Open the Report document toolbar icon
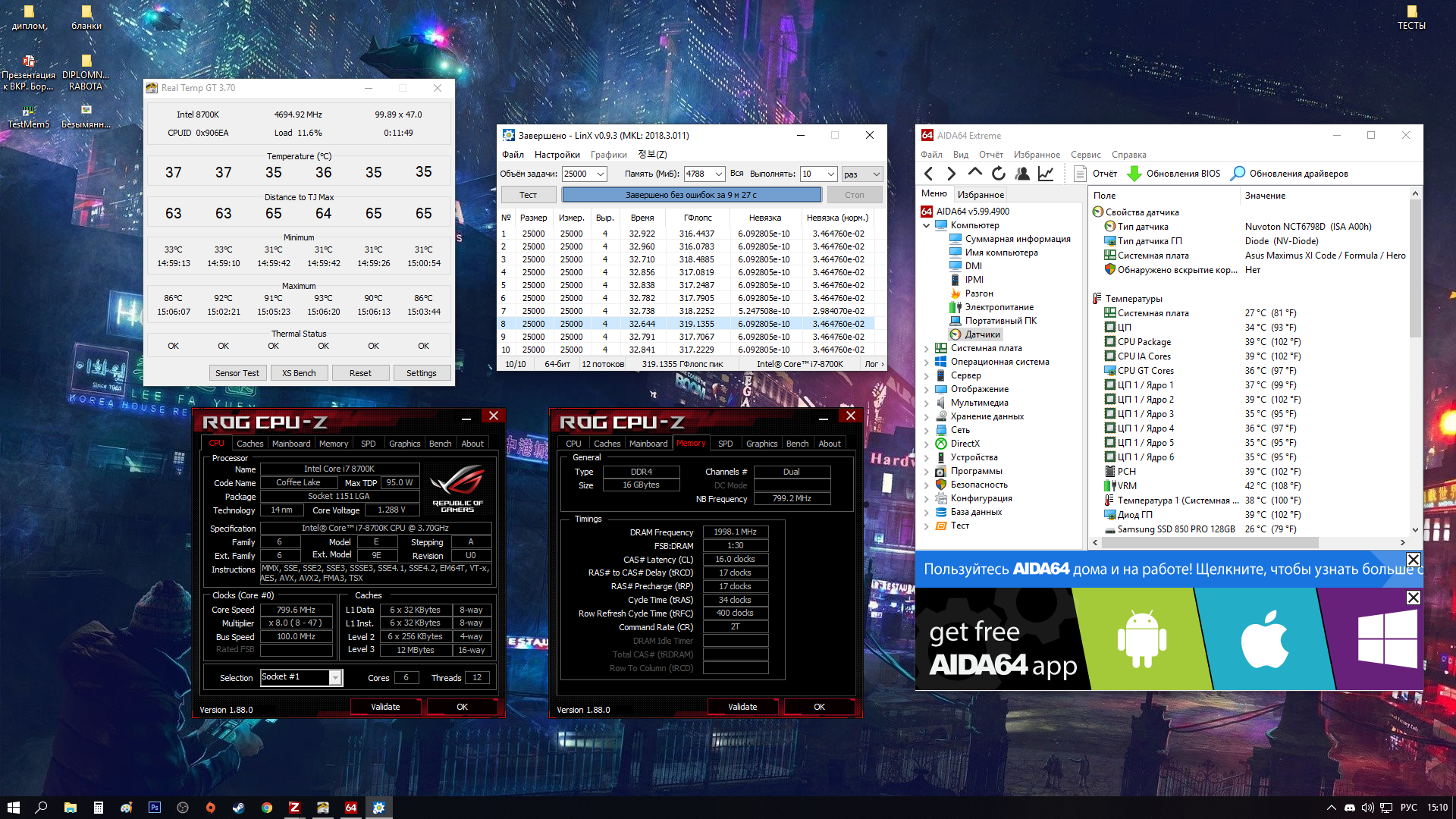 click(x=1080, y=174)
